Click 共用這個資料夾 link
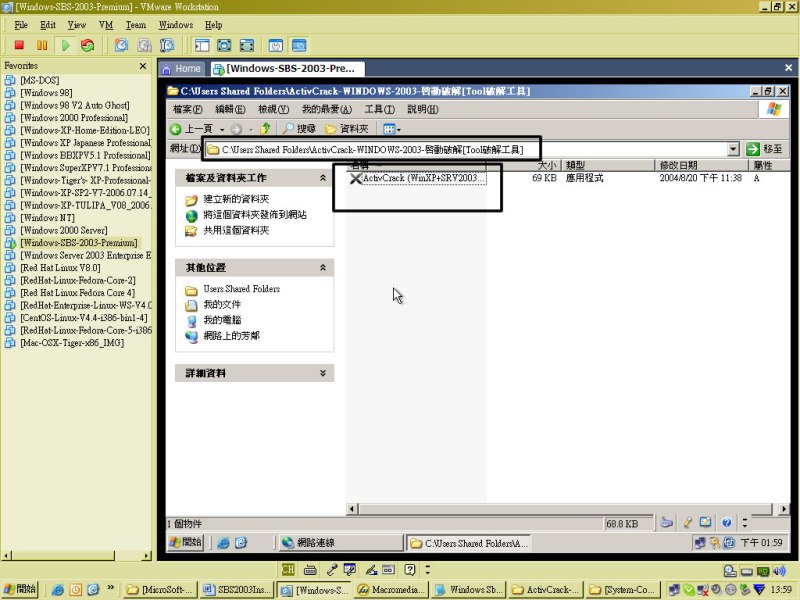800x600 pixels. coord(236,231)
